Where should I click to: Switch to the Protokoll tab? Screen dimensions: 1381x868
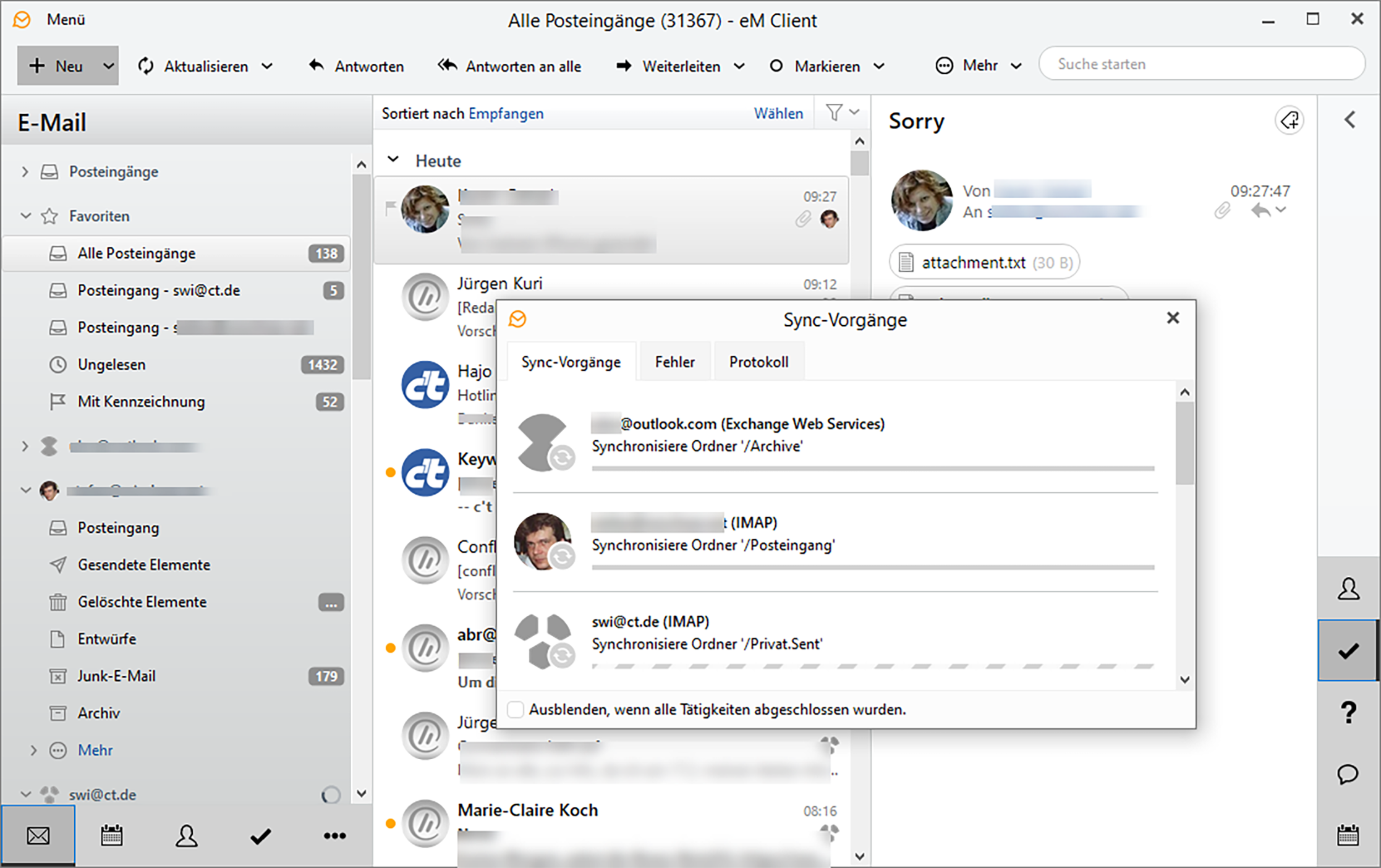pos(758,362)
